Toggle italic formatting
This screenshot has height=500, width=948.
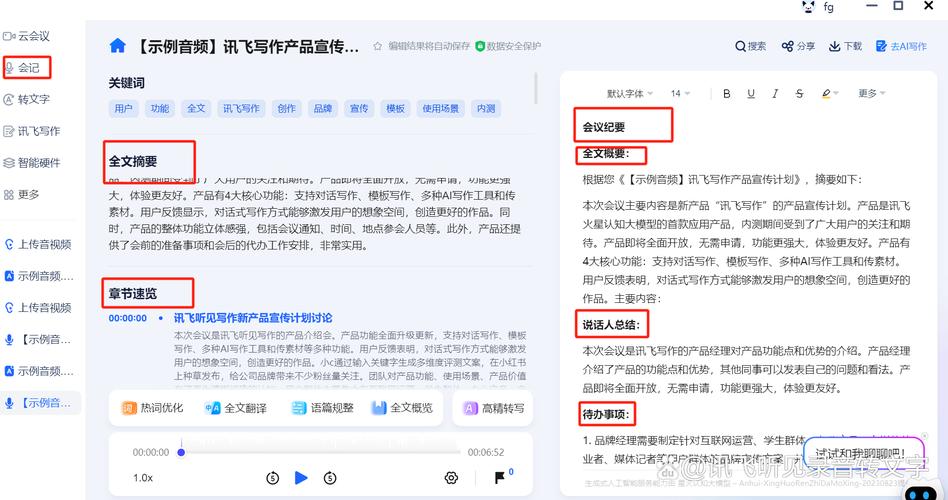(x=774, y=94)
